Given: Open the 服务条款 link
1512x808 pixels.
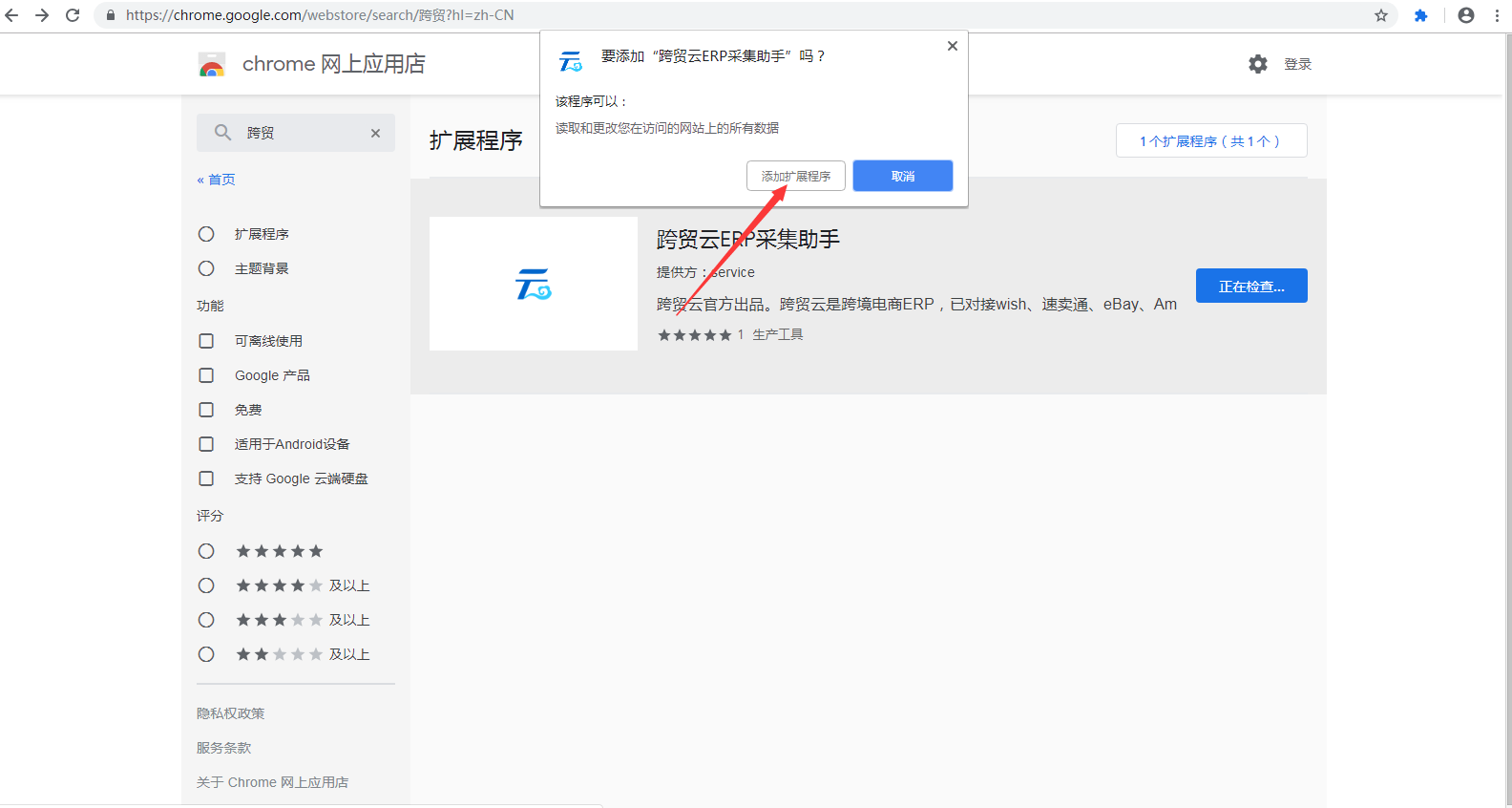Looking at the screenshot, I should [223, 748].
